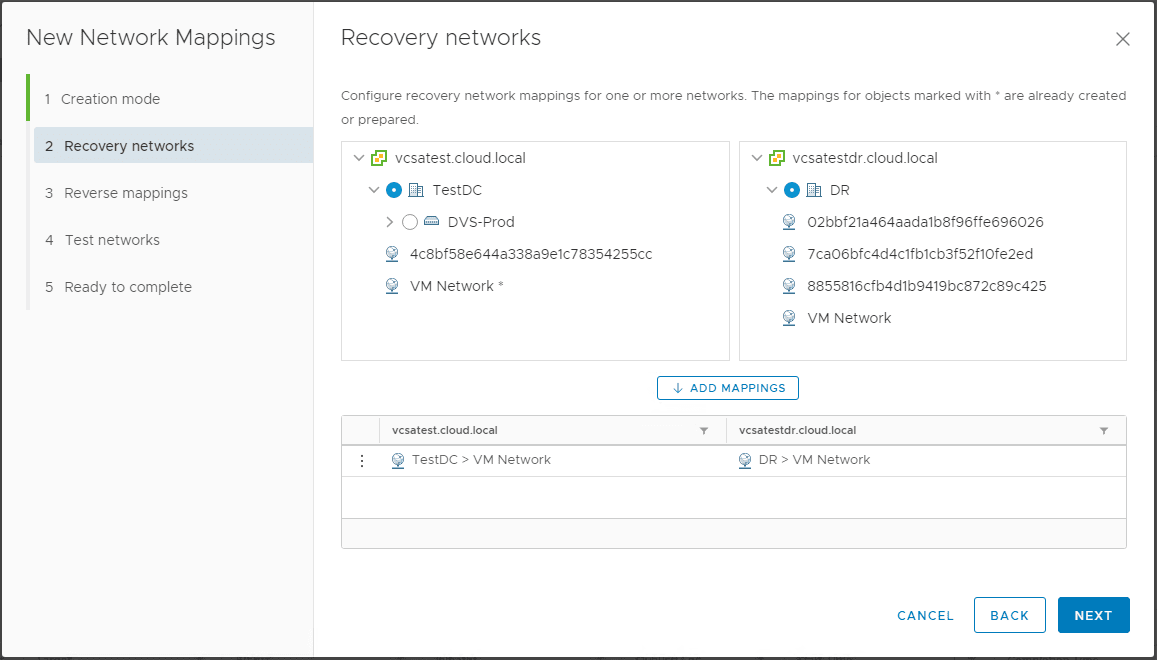Click the network icon for 02bbf21a464aada1b8f96ffe696026
The width and height of the screenshot is (1157, 660).
click(789, 222)
